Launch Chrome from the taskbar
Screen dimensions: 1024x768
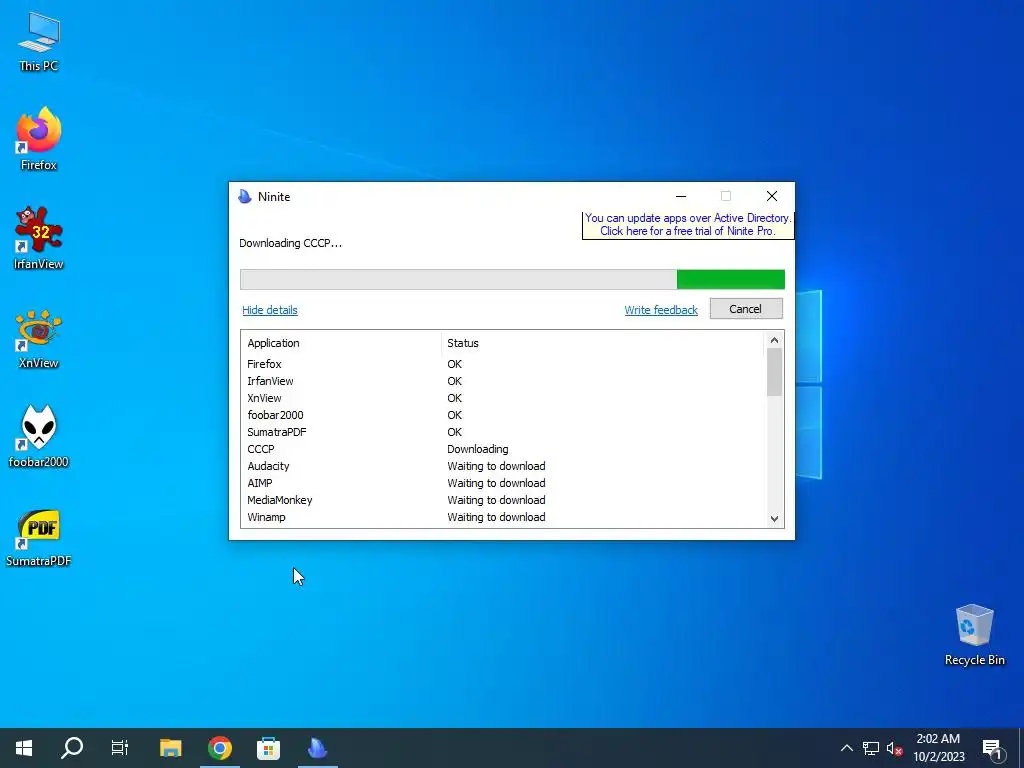[220, 748]
